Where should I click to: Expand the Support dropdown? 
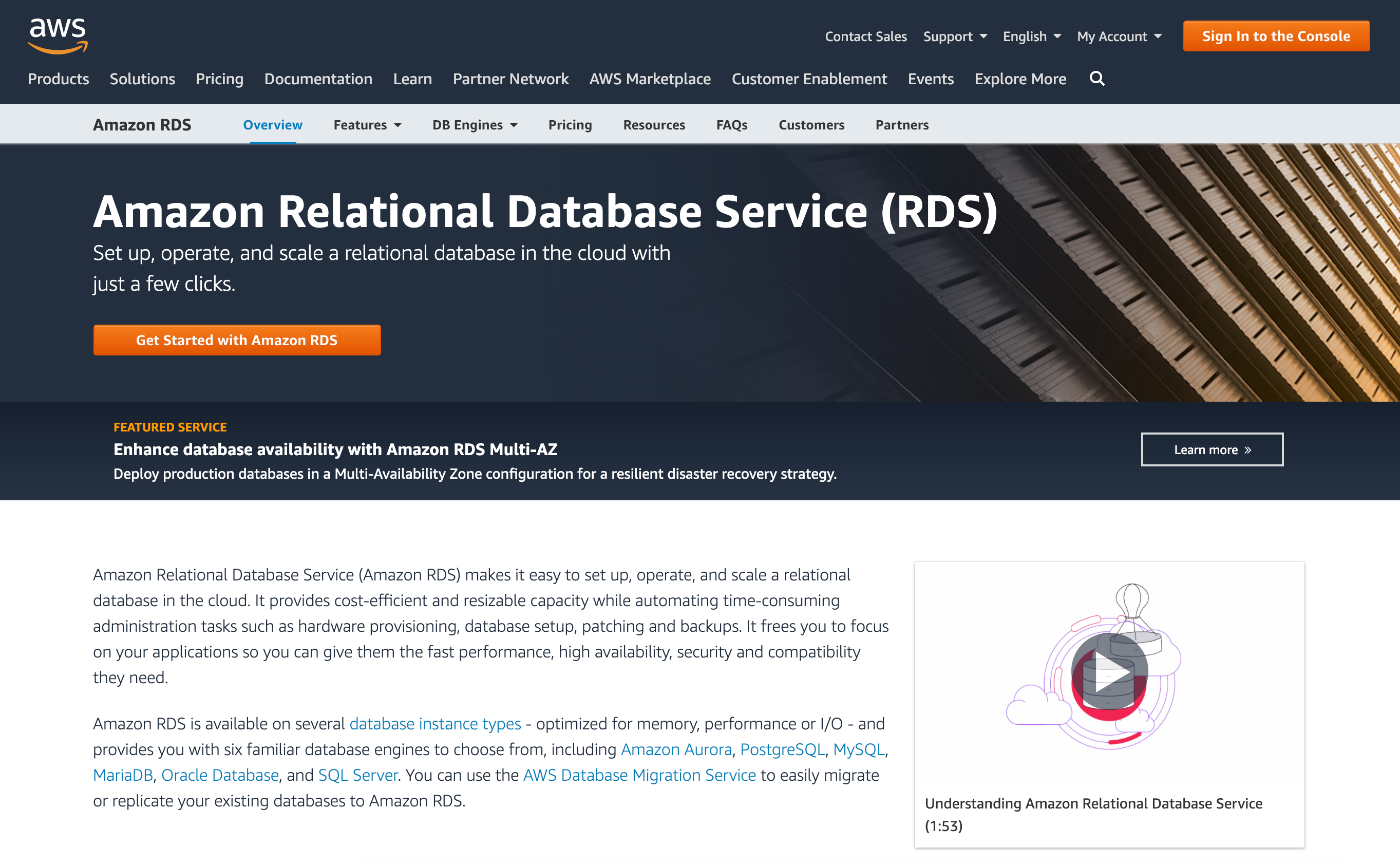pos(955,36)
